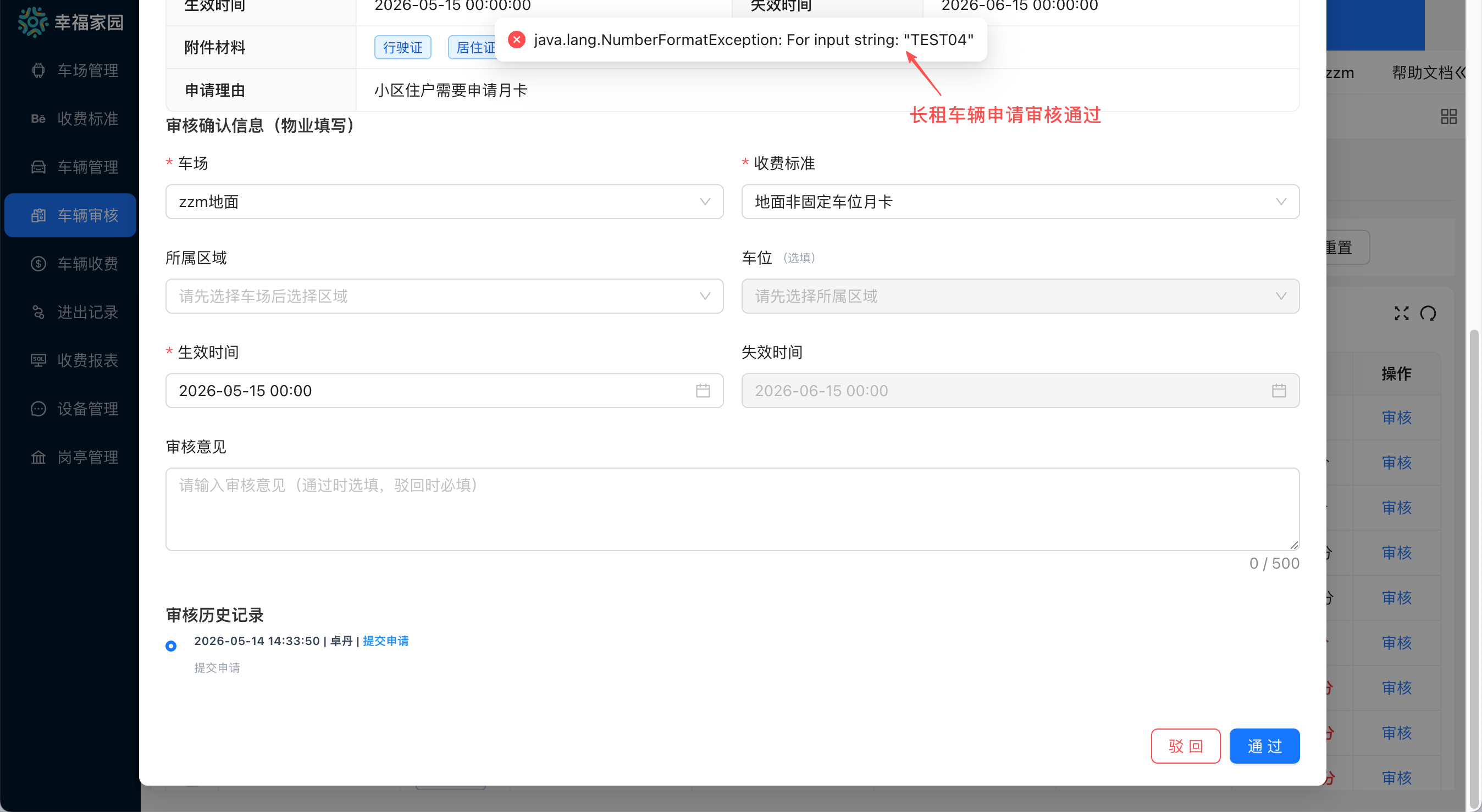Viewport: 1482px width, 812px height.
Task: Click the 驳回 button
Action: click(x=1185, y=746)
